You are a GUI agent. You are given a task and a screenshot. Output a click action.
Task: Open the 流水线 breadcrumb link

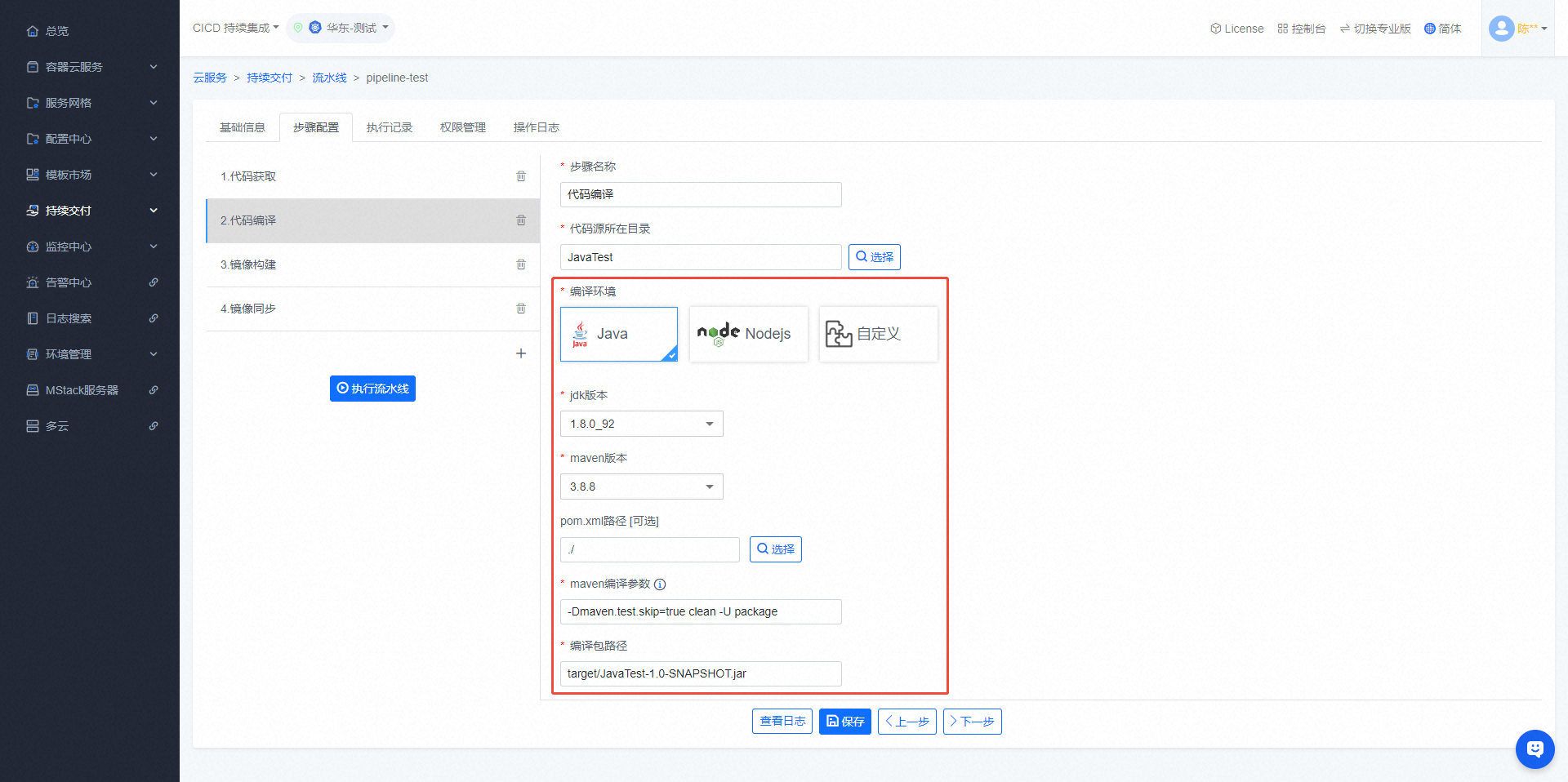(329, 78)
